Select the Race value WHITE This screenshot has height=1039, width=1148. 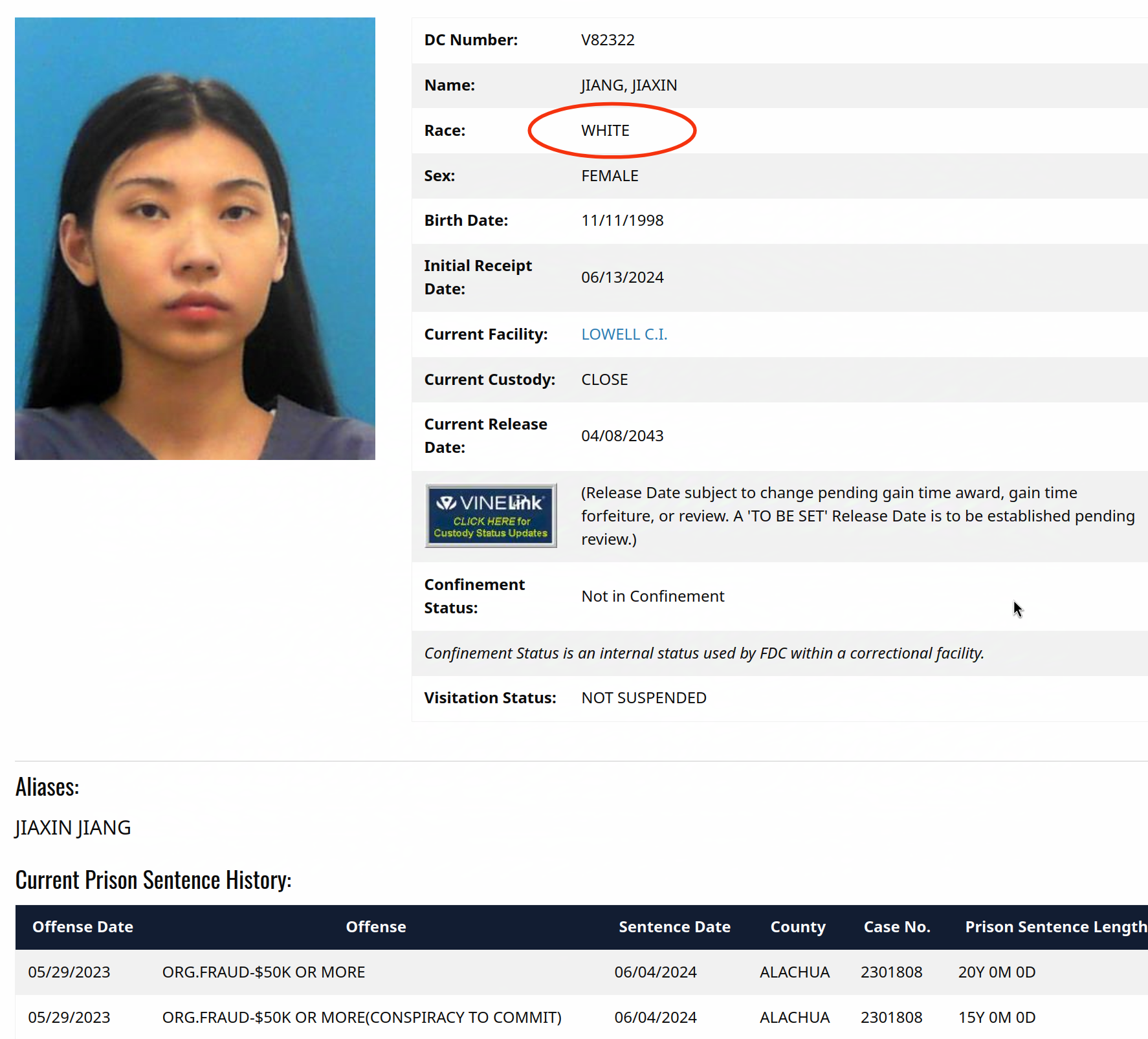point(605,131)
